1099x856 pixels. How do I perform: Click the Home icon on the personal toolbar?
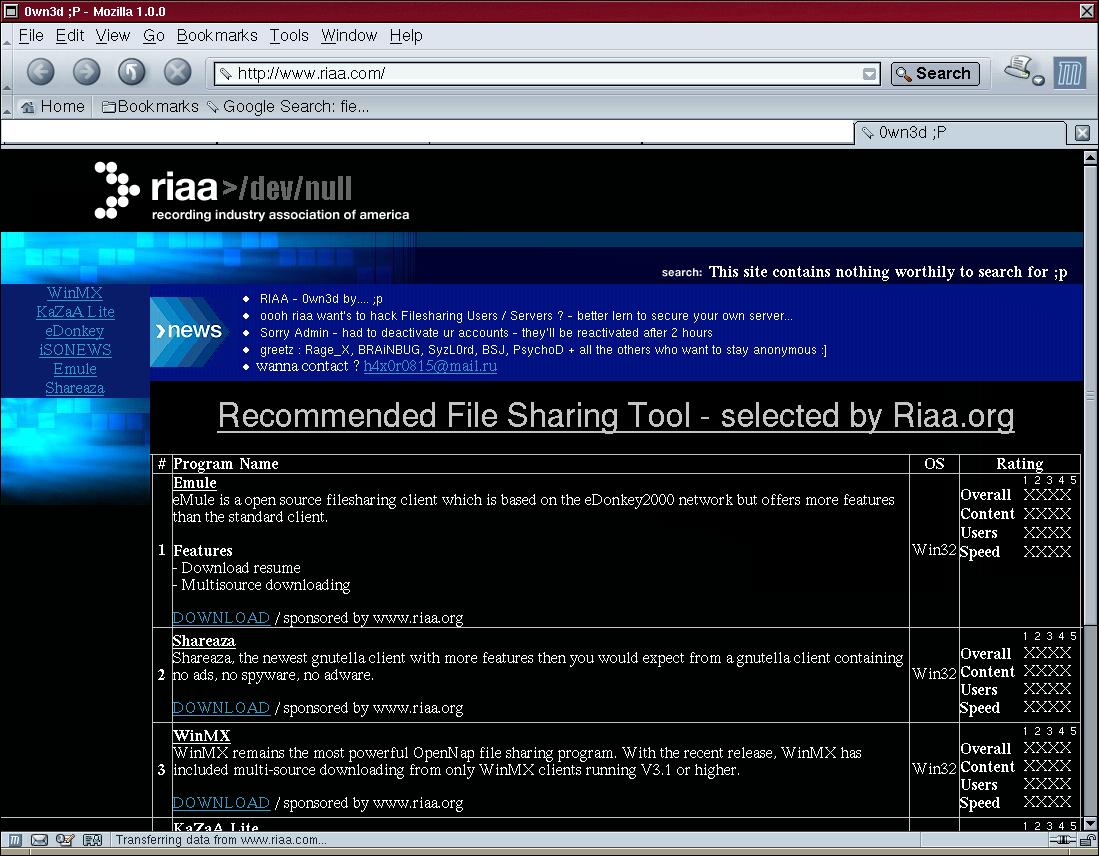coord(27,107)
